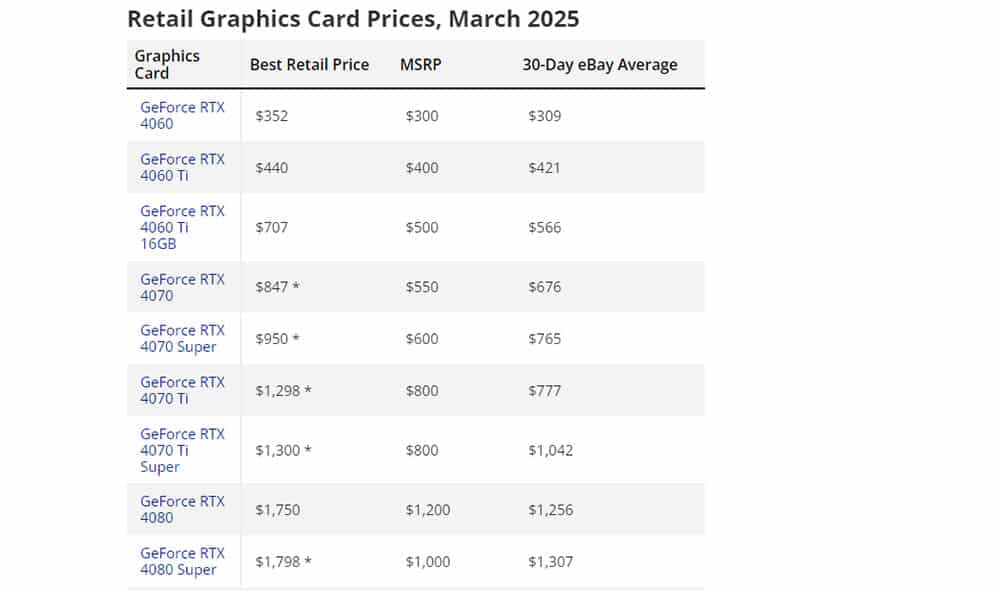Image resolution: width=1000 pixels, height=591 pixels.
Task: Click the GeForce RTX 4060 Ti link
Action: (182, 167)
